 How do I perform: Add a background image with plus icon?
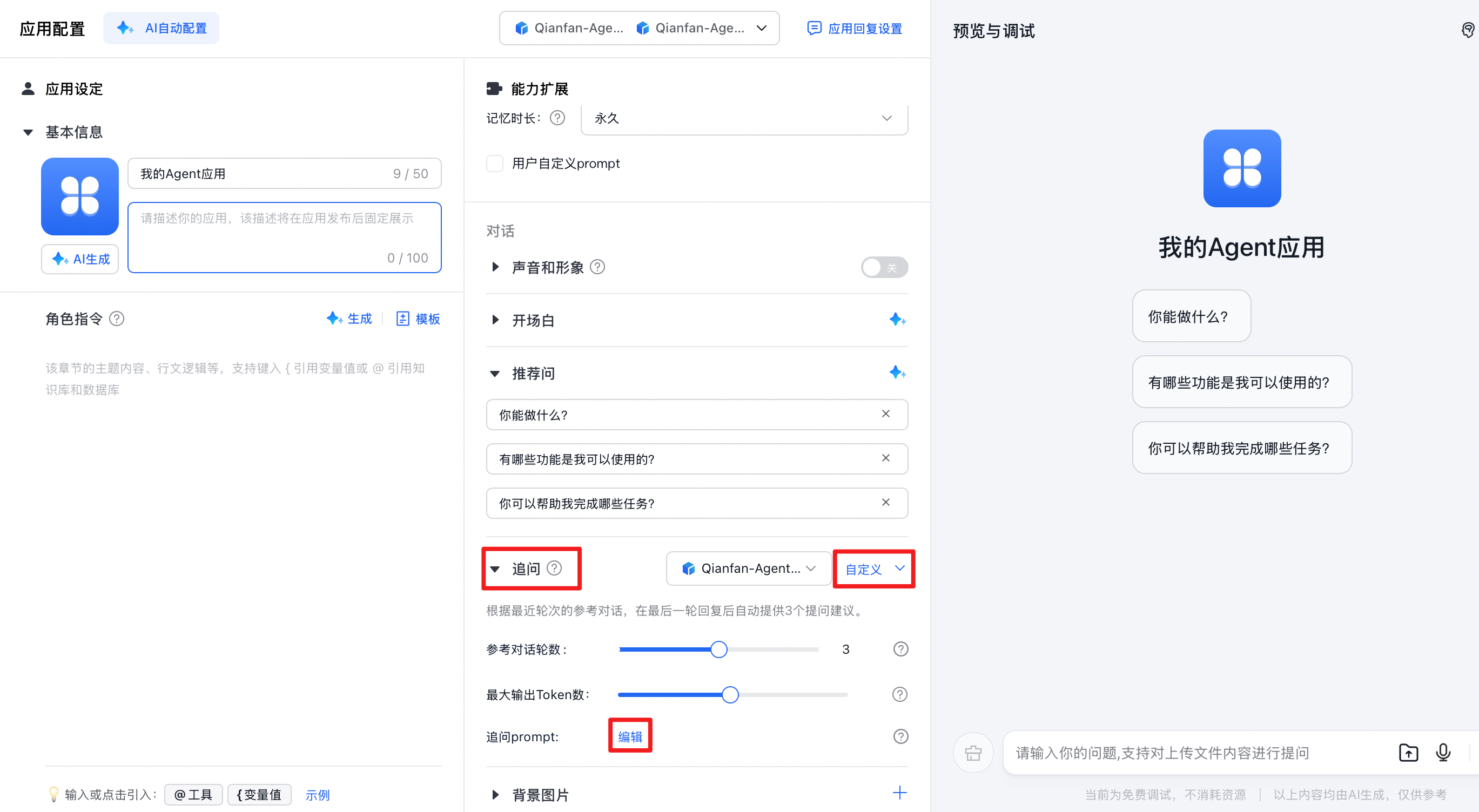900,793
